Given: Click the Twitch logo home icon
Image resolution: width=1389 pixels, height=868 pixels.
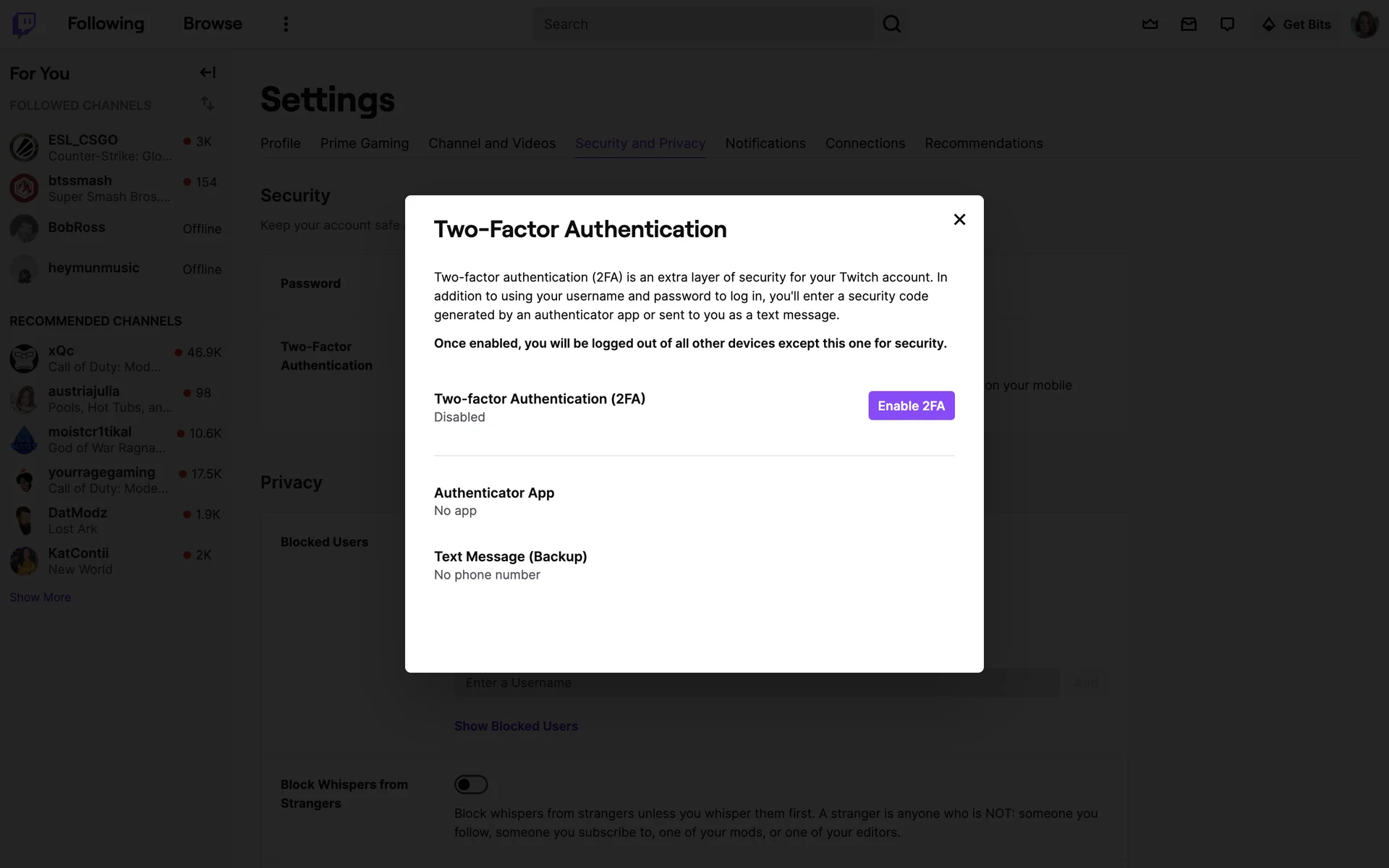Looking at the screenshot, I should click(24, 25).
